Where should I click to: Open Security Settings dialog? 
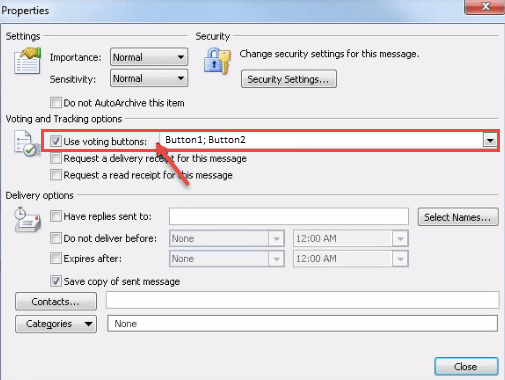289,79
